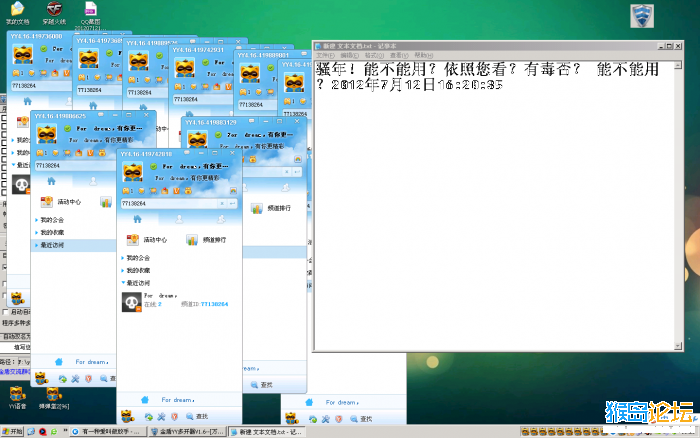Collapse 最近访问 in frontmost YY window
This screenshot has width=700, height=438.
[136, 283]
